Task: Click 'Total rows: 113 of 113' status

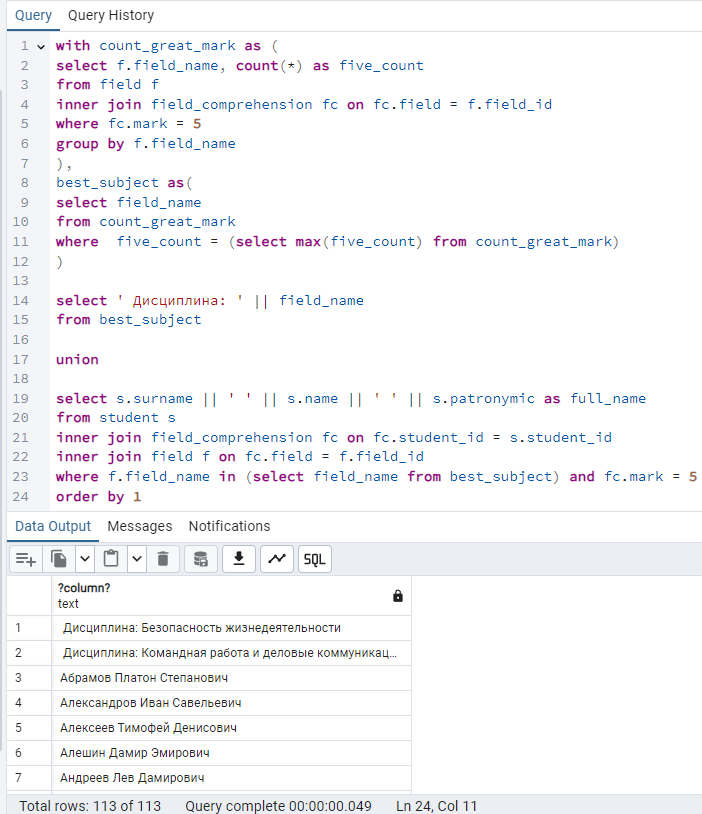Action: [x=90, y=806]
